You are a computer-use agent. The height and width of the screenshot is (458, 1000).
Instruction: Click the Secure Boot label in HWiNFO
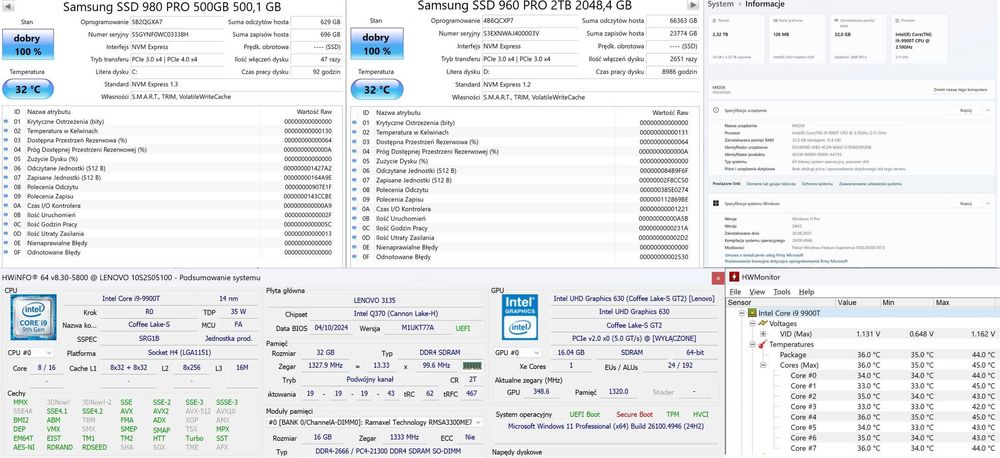(x=634, y=414)
